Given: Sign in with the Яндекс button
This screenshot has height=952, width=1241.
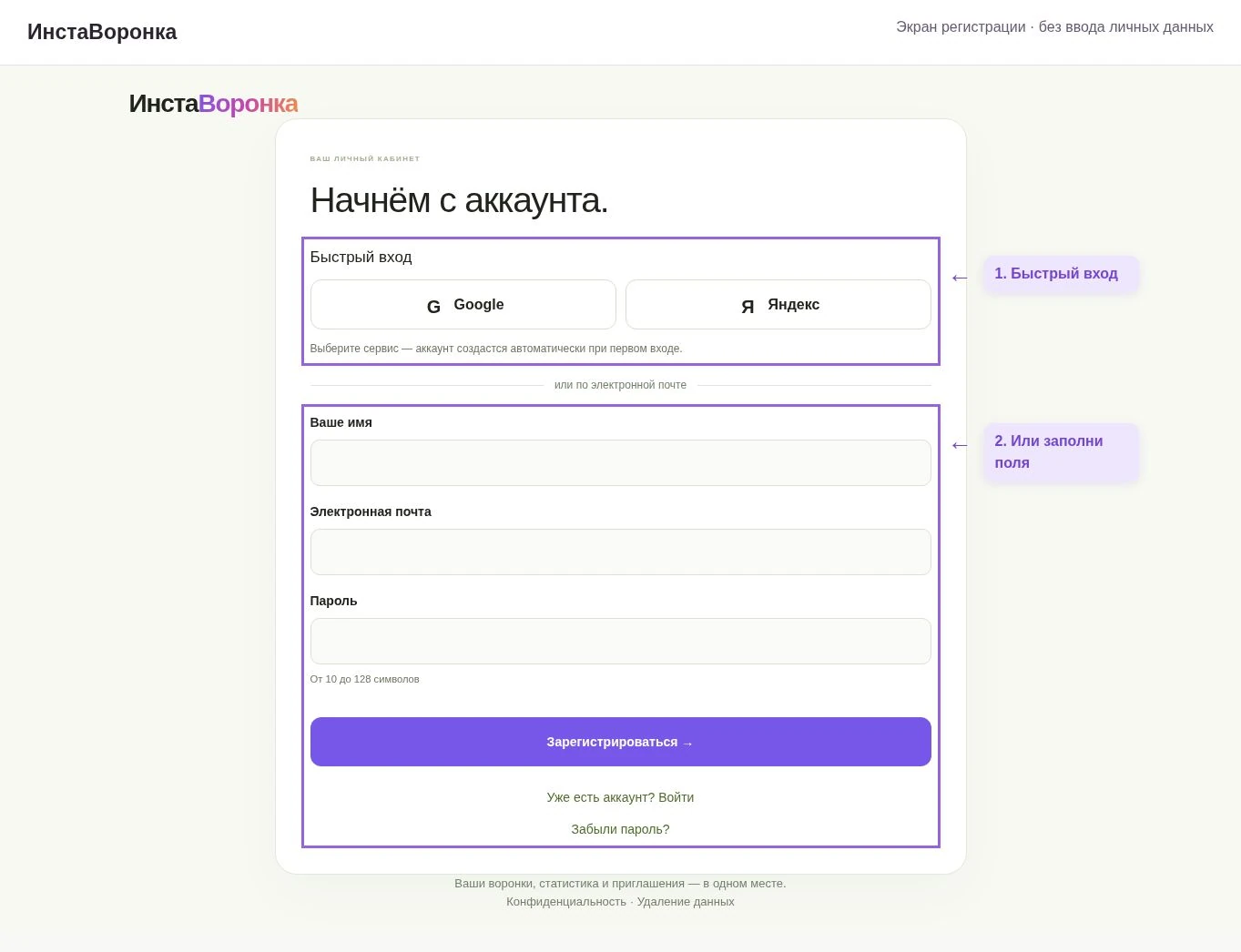Looking at the screenshot, I should point(778,304).
